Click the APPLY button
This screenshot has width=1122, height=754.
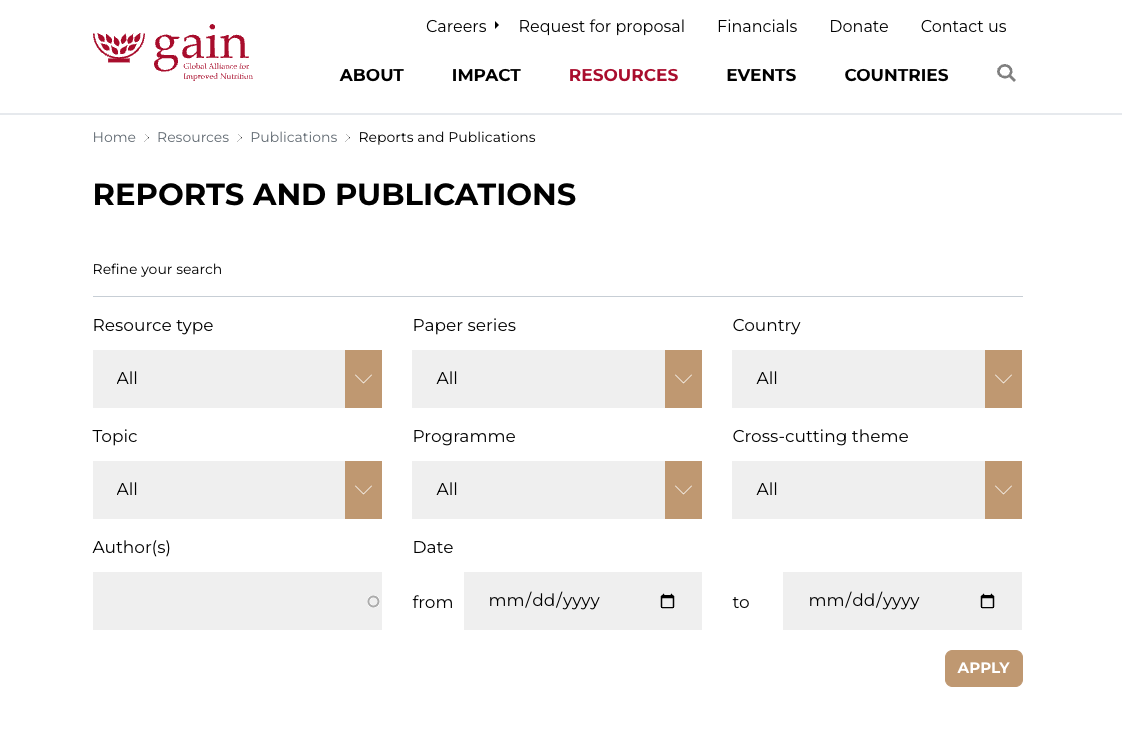point(983,668)
